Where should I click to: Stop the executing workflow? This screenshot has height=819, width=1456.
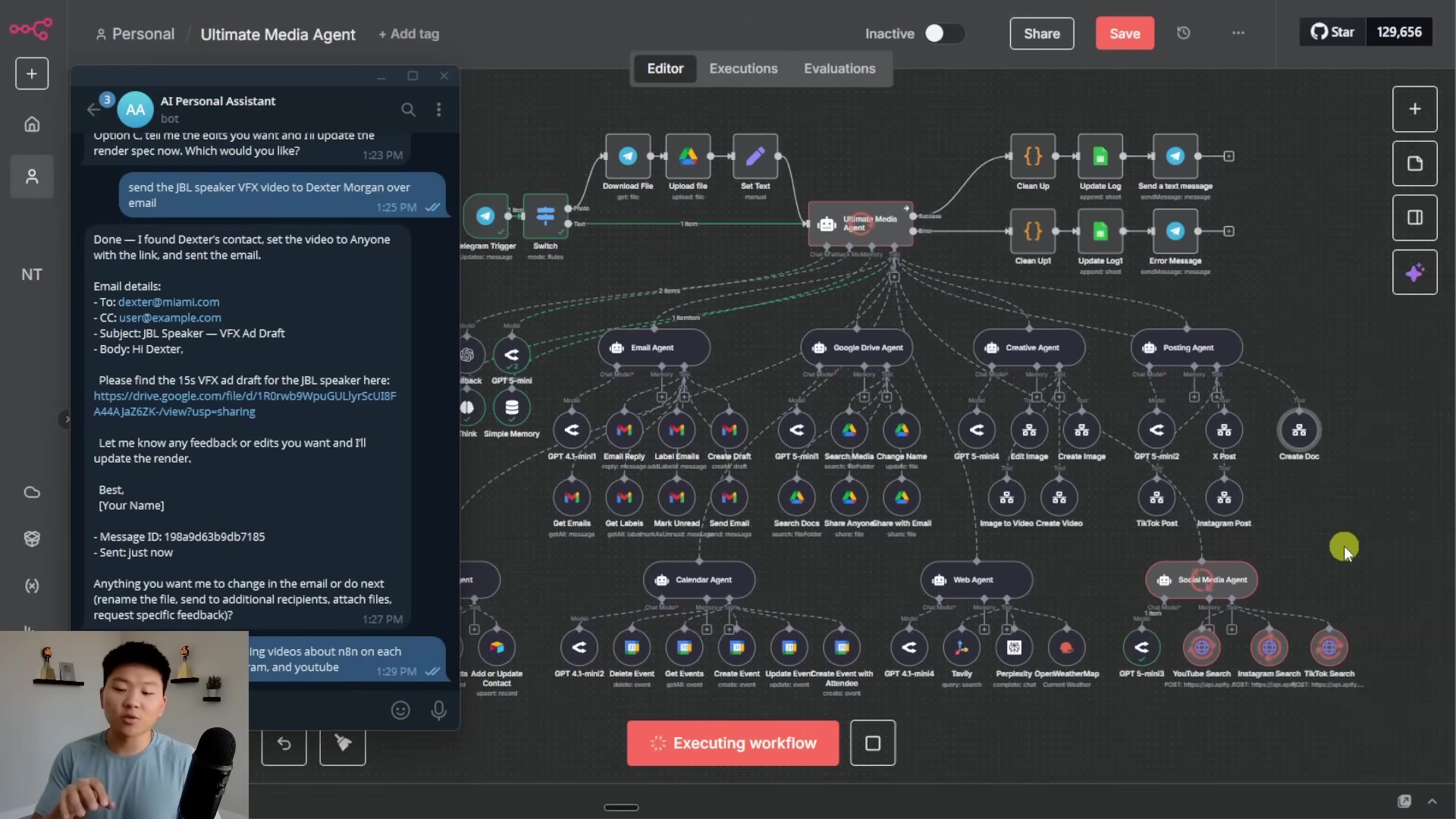(872, 743)
